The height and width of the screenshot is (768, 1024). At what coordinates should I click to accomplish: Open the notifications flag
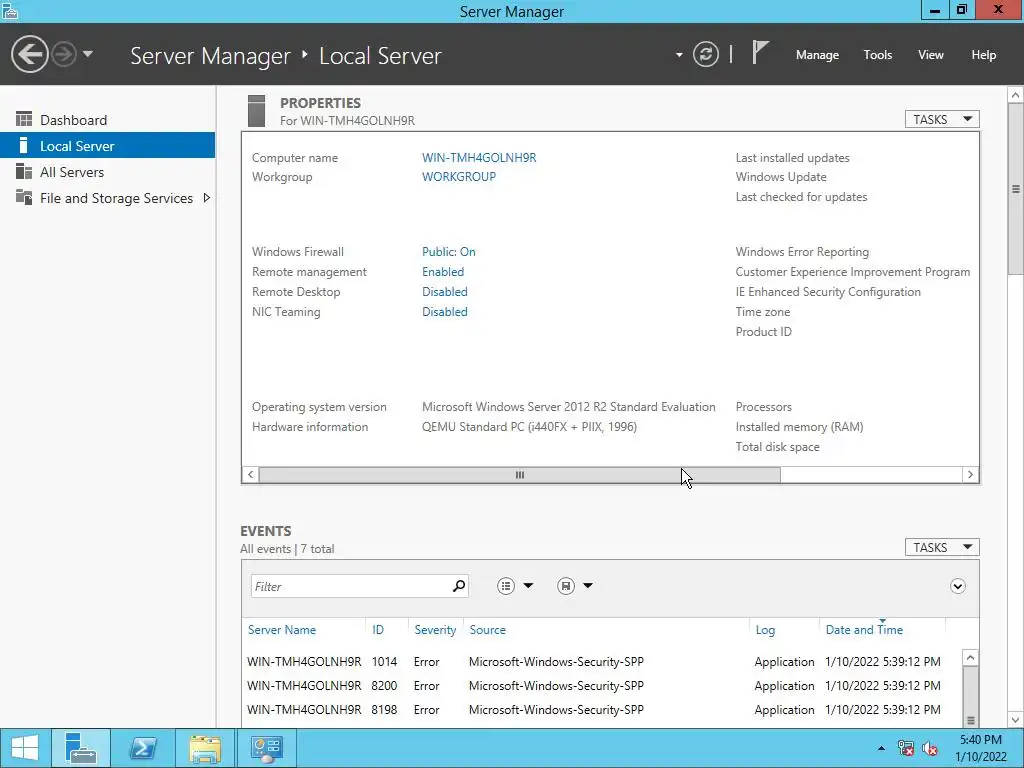pos(760,53)
